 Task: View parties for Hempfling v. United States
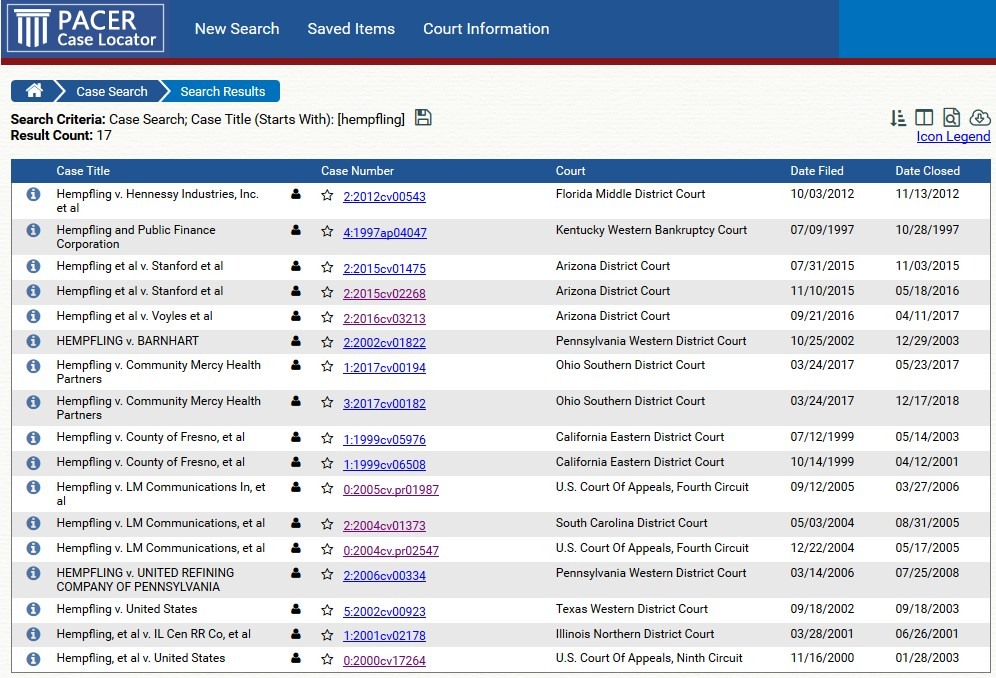click(296, 609)
